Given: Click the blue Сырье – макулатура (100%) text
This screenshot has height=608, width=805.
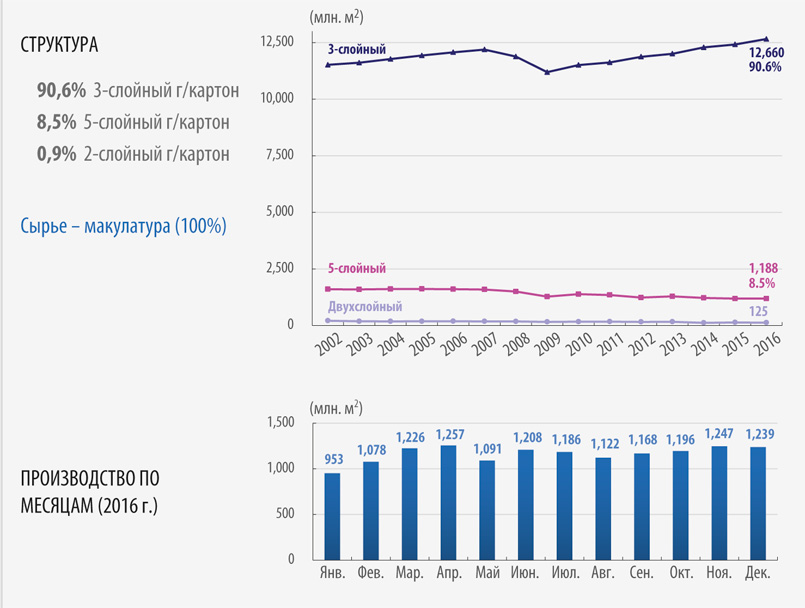Looking at the screenshot, I should (x=123, y=226).
